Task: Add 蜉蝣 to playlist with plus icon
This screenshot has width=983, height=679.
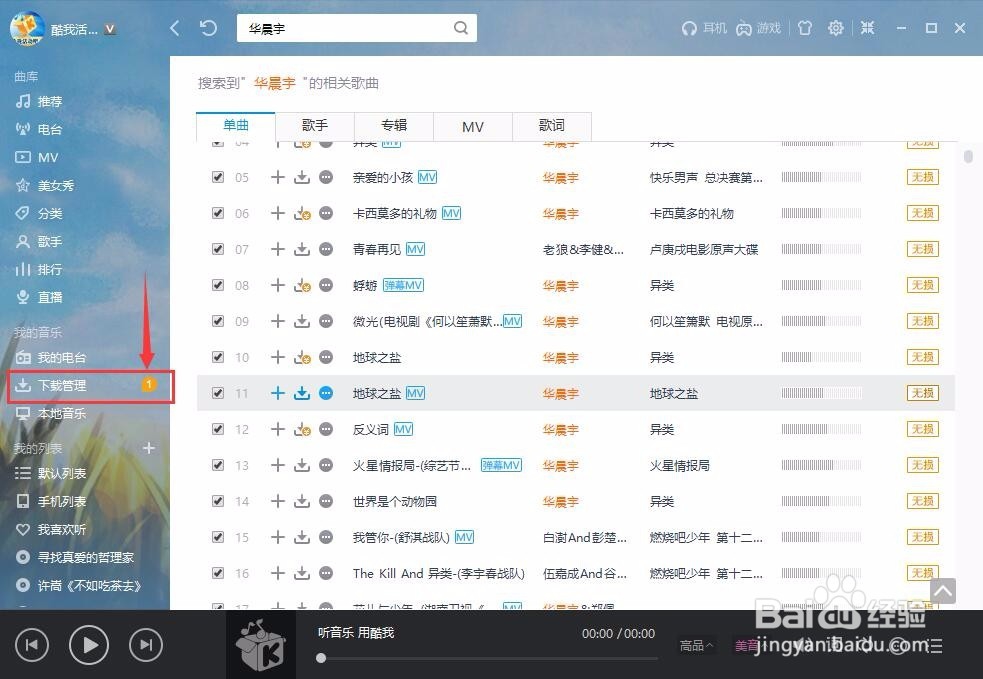Action: coord(277,285)
